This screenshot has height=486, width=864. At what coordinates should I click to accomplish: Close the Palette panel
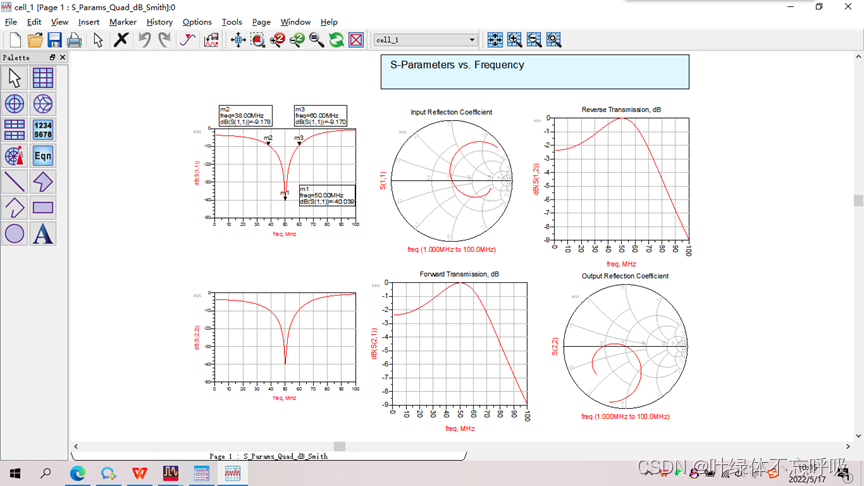coord(62,57)
